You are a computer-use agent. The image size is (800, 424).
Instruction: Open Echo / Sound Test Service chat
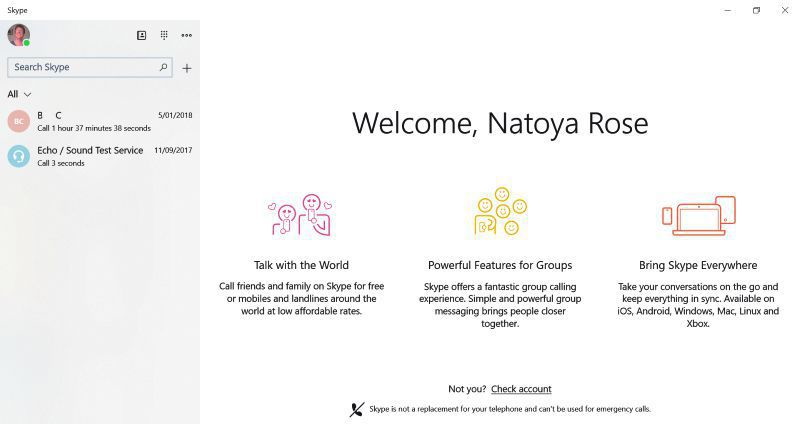tap(100, 156)
